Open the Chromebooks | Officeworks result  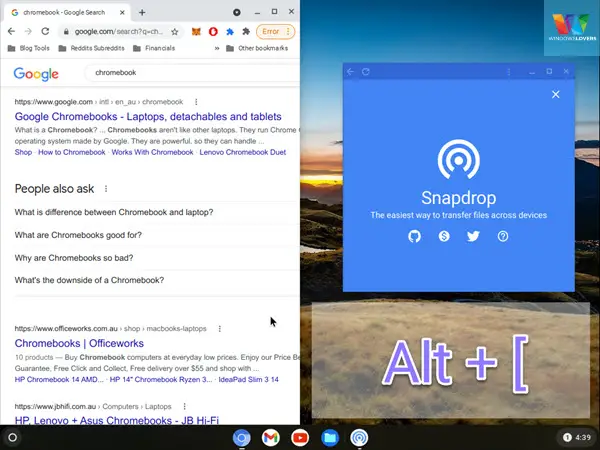[x=79, y=343]
